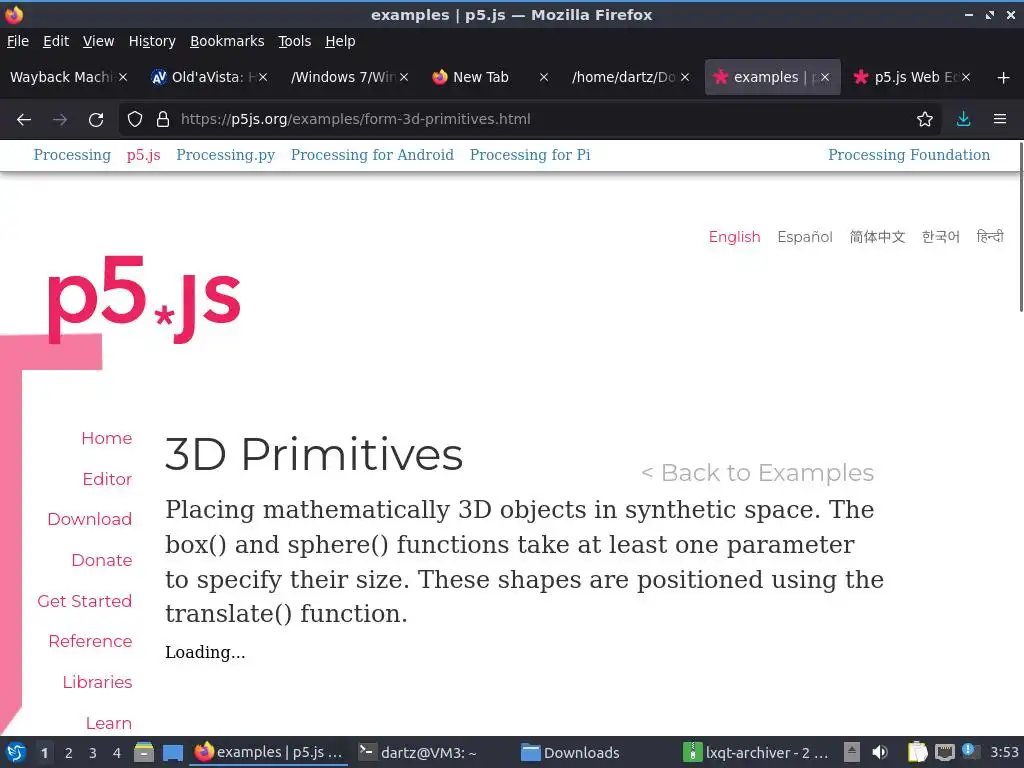Close the New Tab tab
Image resolution: width=1024 pixels, height=768 pixels.
point(543,77)
